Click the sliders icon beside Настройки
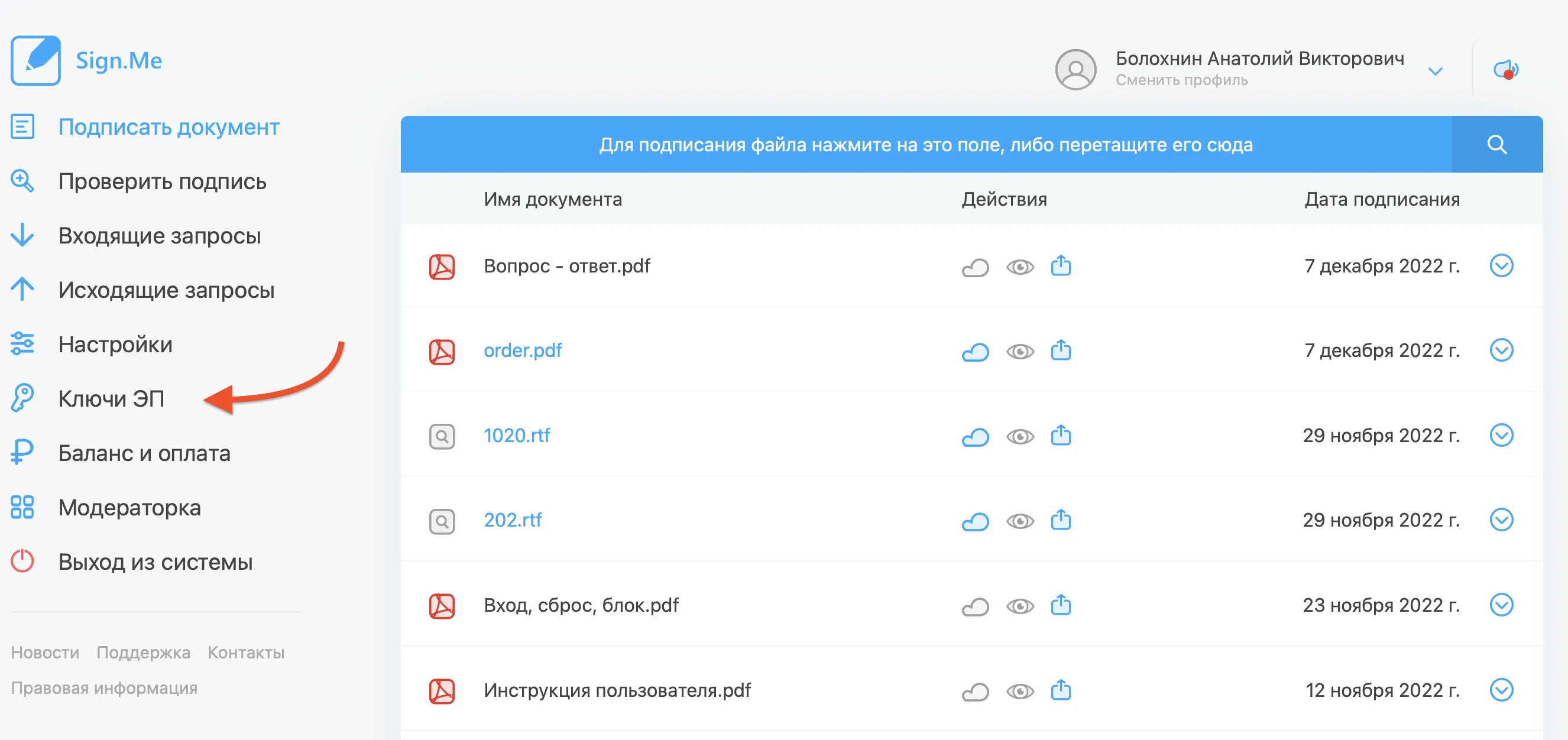This screenshot has height=740, width=1568. pos(22,344)
